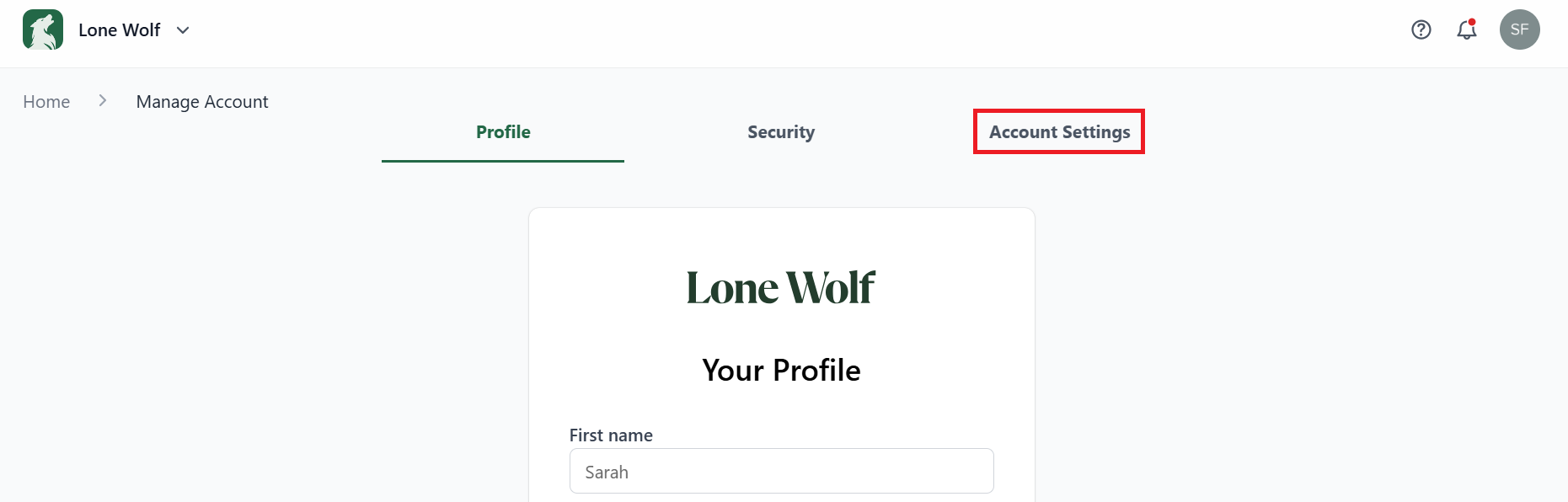Navigate Home via the breadcrumb link
1568x502 pixels.
[46, 101]
